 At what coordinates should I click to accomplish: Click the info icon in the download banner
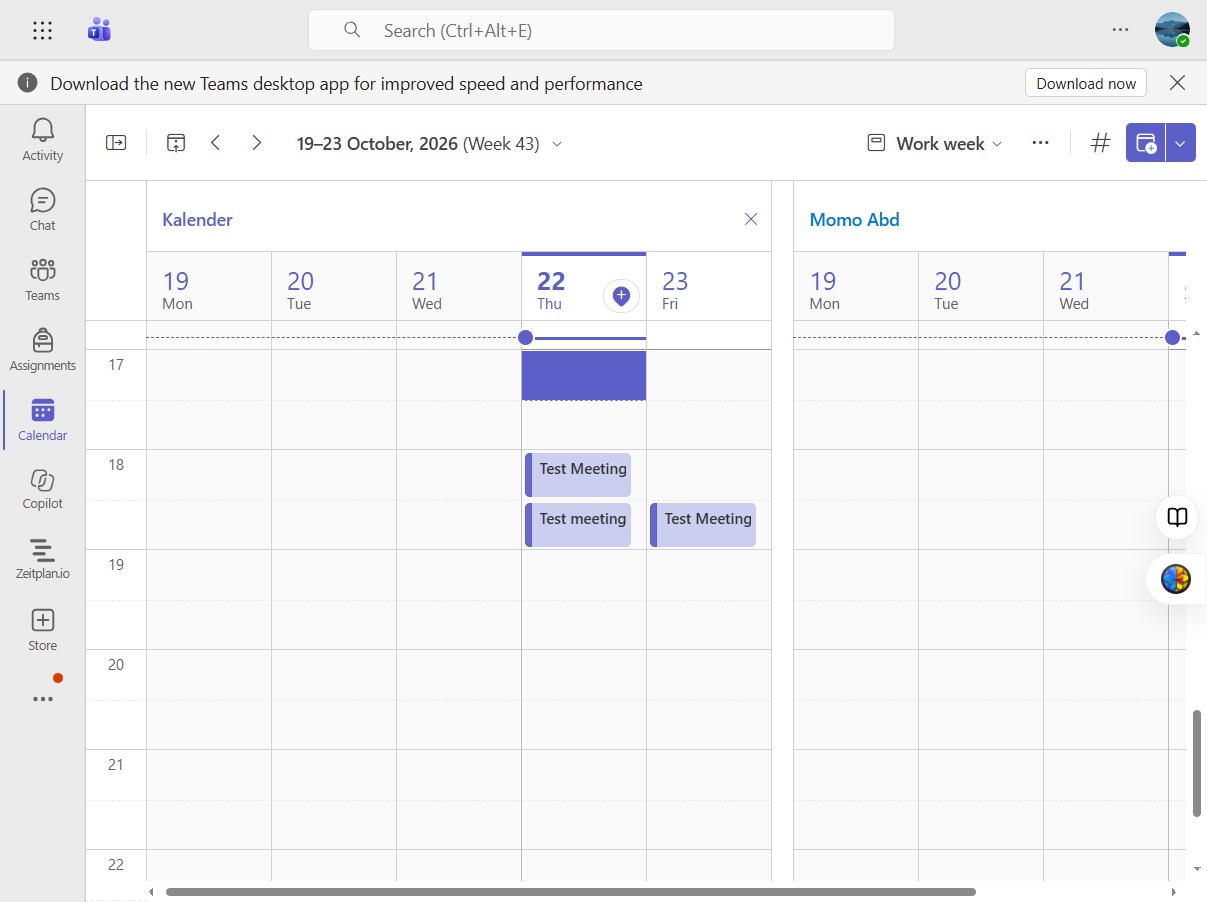[x=28, y=83]
